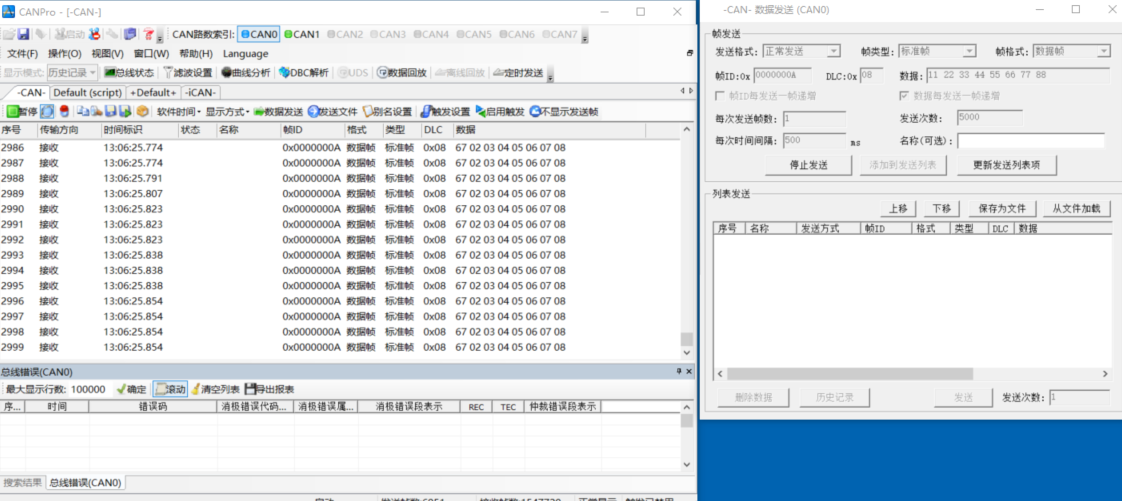
Task: Open 触发设置 trigger settings
Action: (x=446, y=111)
